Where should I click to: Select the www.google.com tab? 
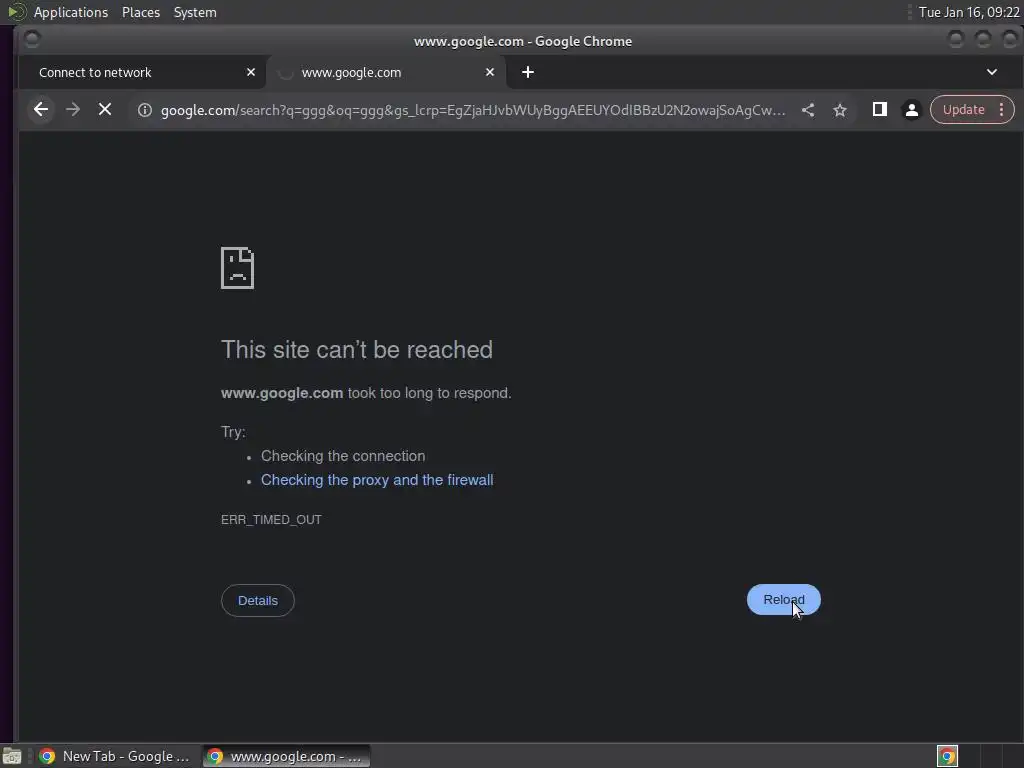[x=385, y=72]
